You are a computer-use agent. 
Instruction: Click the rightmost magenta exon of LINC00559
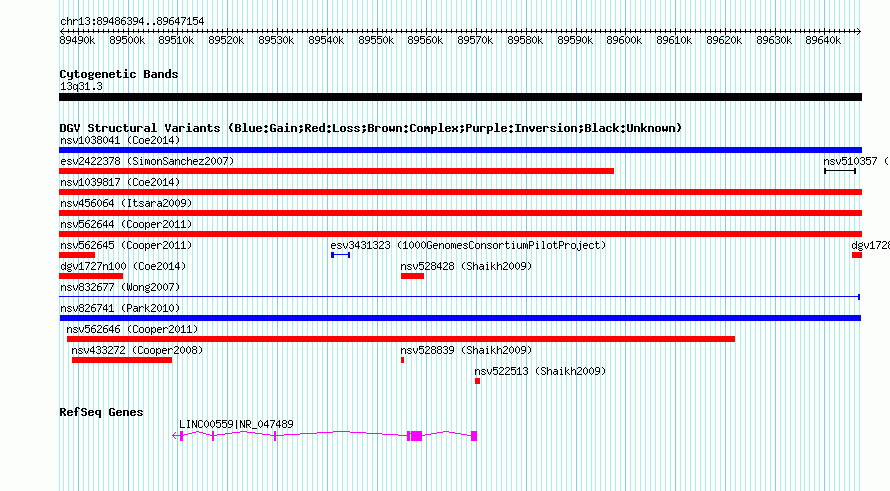tap(474, 436)
